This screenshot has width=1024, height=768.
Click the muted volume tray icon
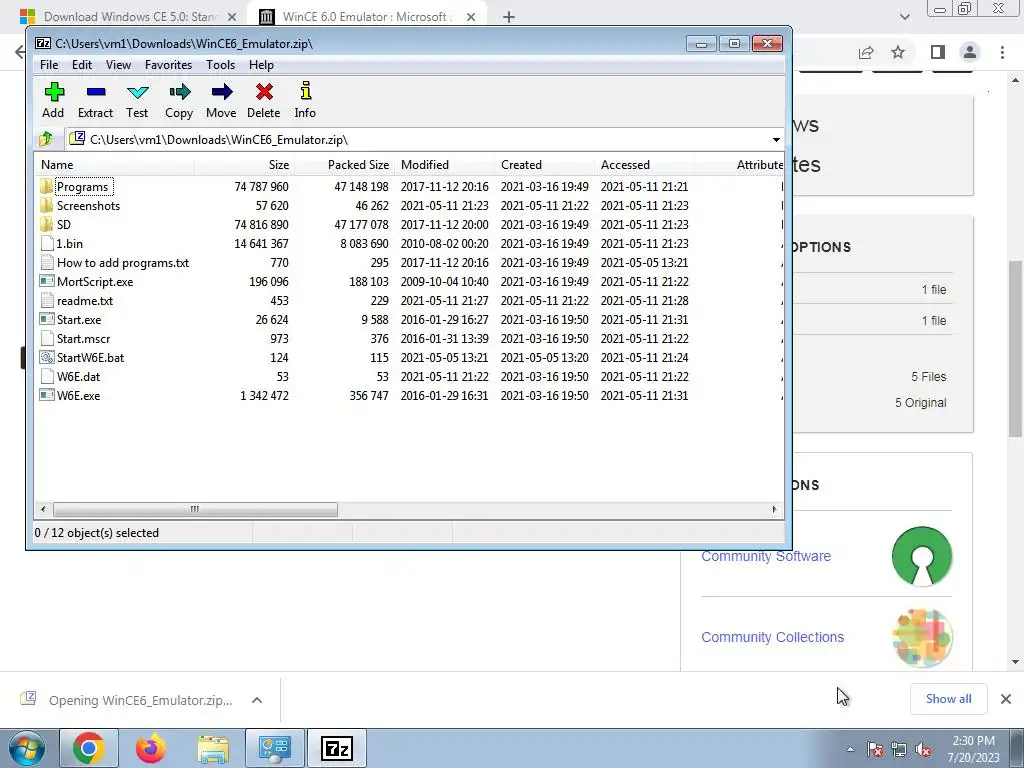tap(923, 749)
